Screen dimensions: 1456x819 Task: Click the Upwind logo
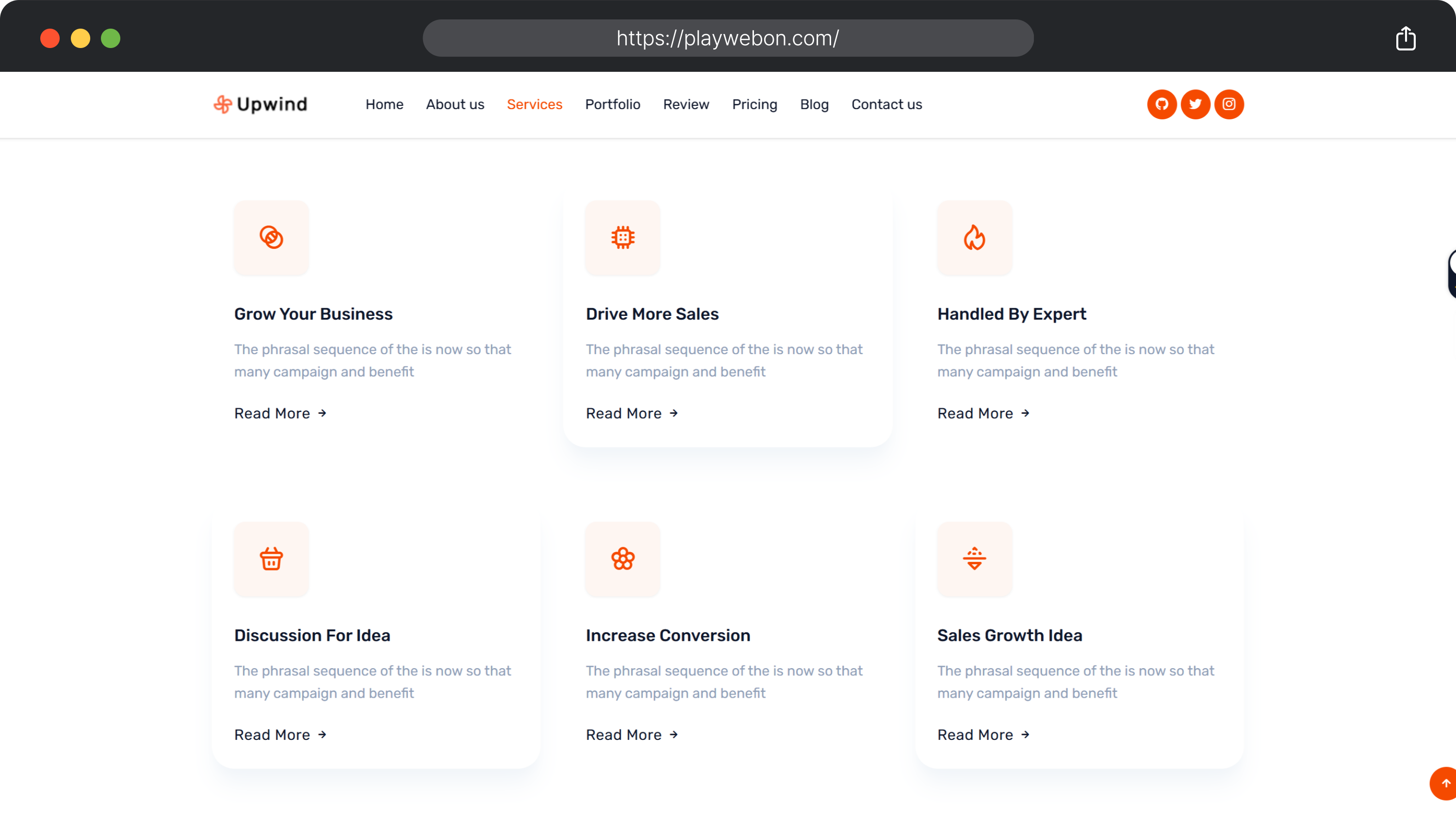(261, 104)
